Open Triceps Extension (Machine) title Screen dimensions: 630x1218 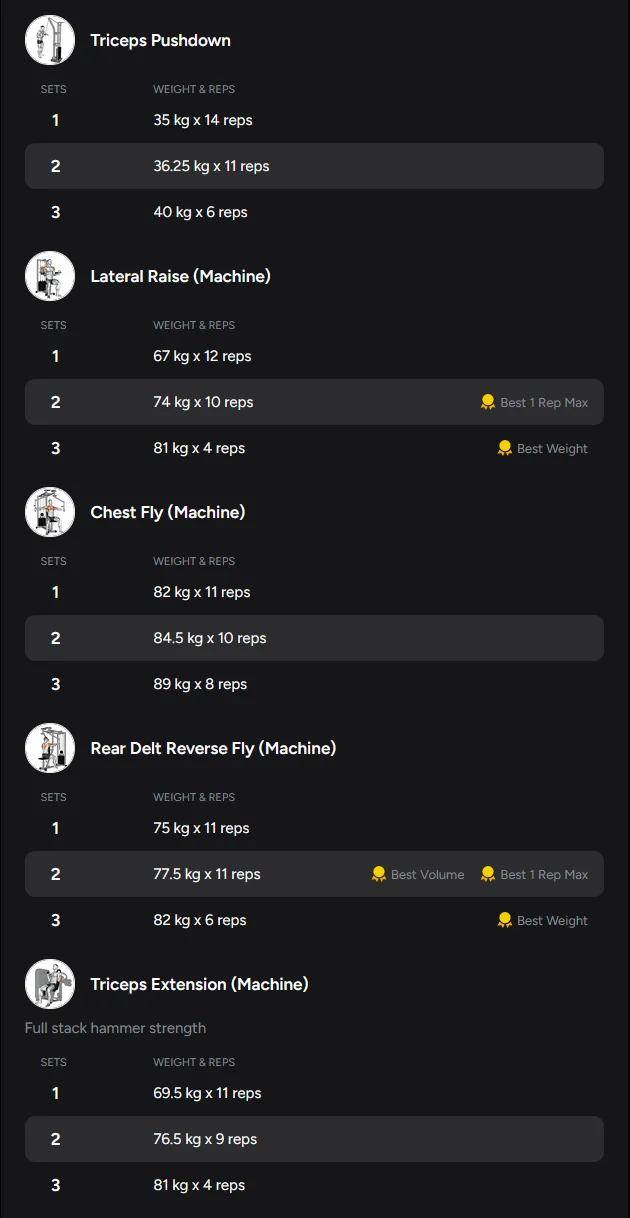199,984
